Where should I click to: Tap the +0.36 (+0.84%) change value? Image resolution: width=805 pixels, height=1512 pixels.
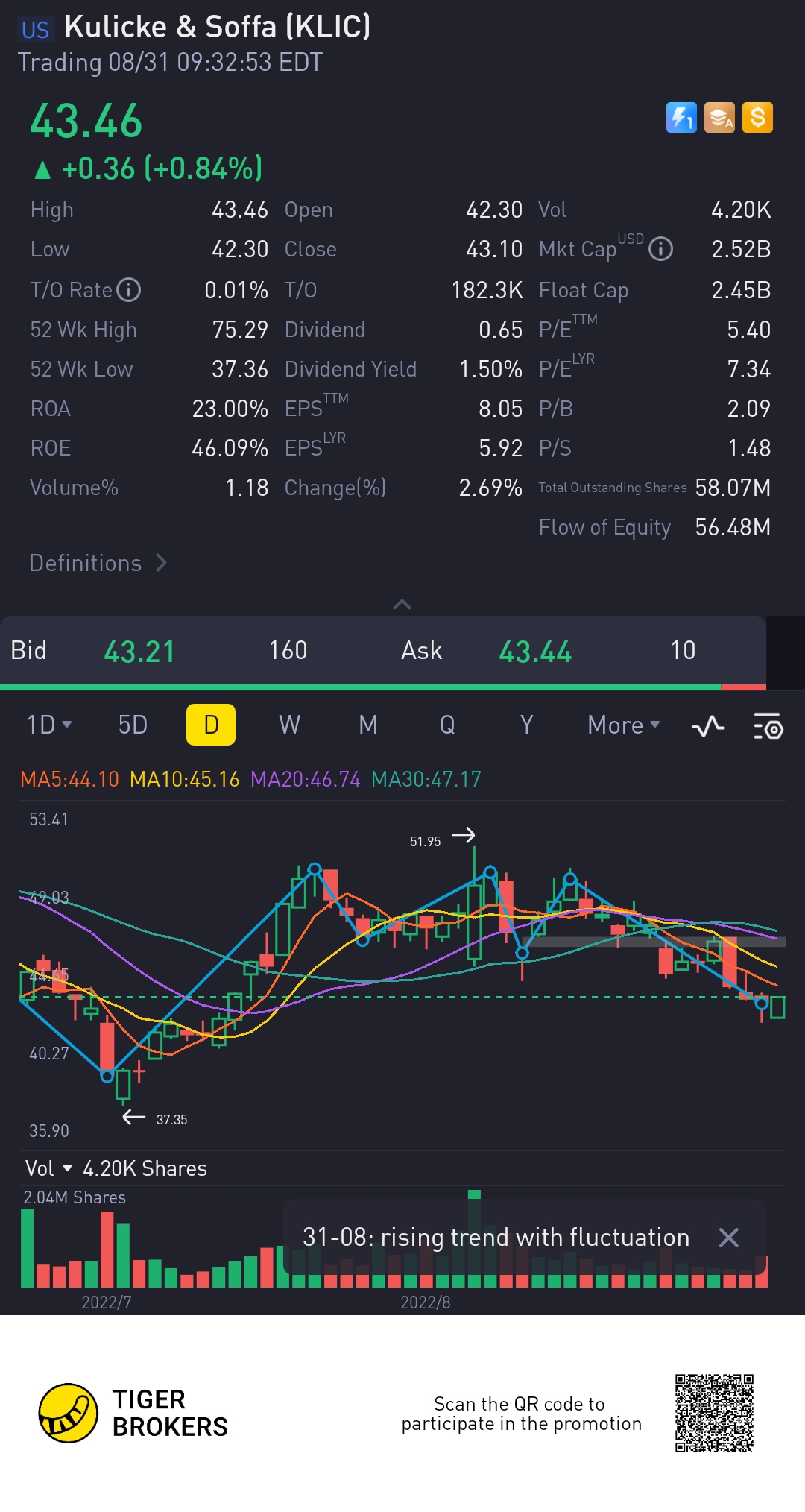click(x=162, y=168)
